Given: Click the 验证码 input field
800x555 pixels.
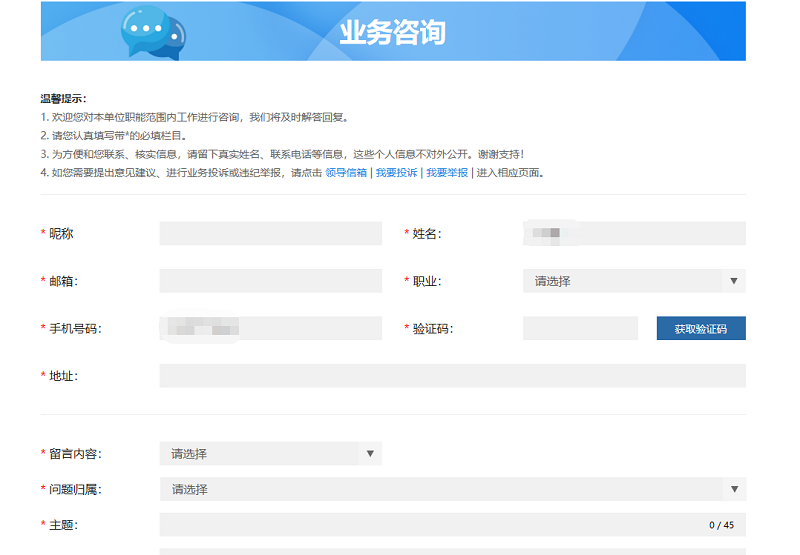Looking at the screenshot, I should [x=580, y=328].
